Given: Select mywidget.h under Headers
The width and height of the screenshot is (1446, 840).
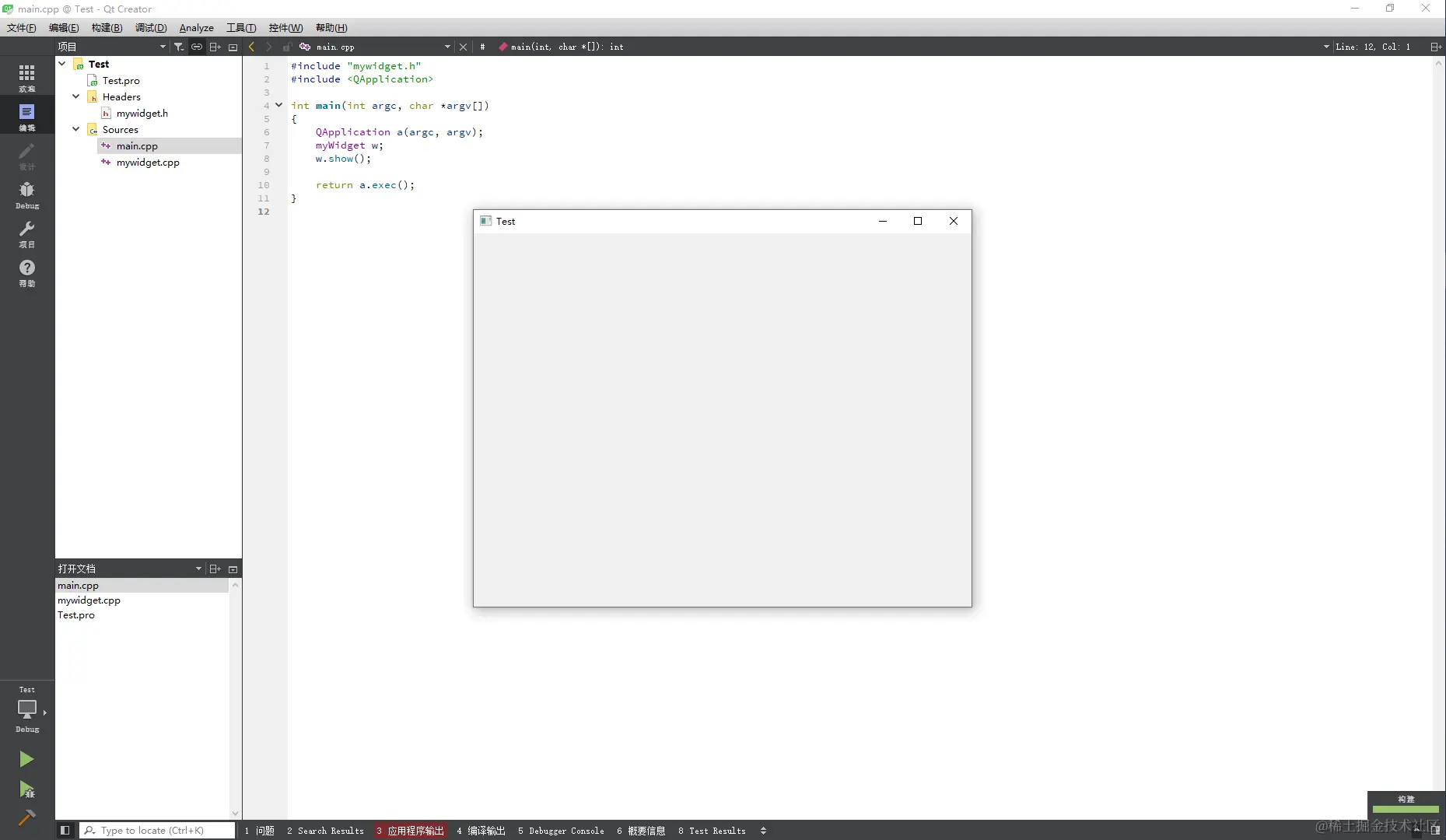Looking at the screenshot, I should point(142,113).
